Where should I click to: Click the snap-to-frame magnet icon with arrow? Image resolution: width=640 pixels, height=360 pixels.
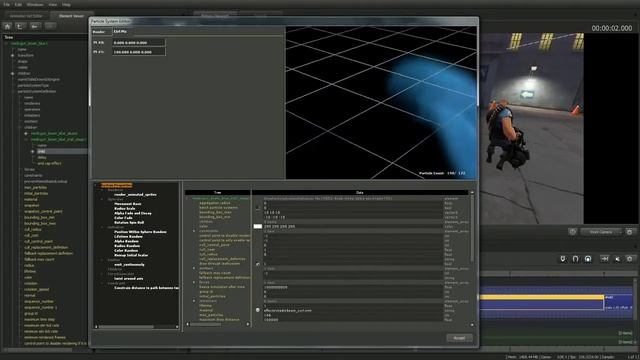coord(563,259)
